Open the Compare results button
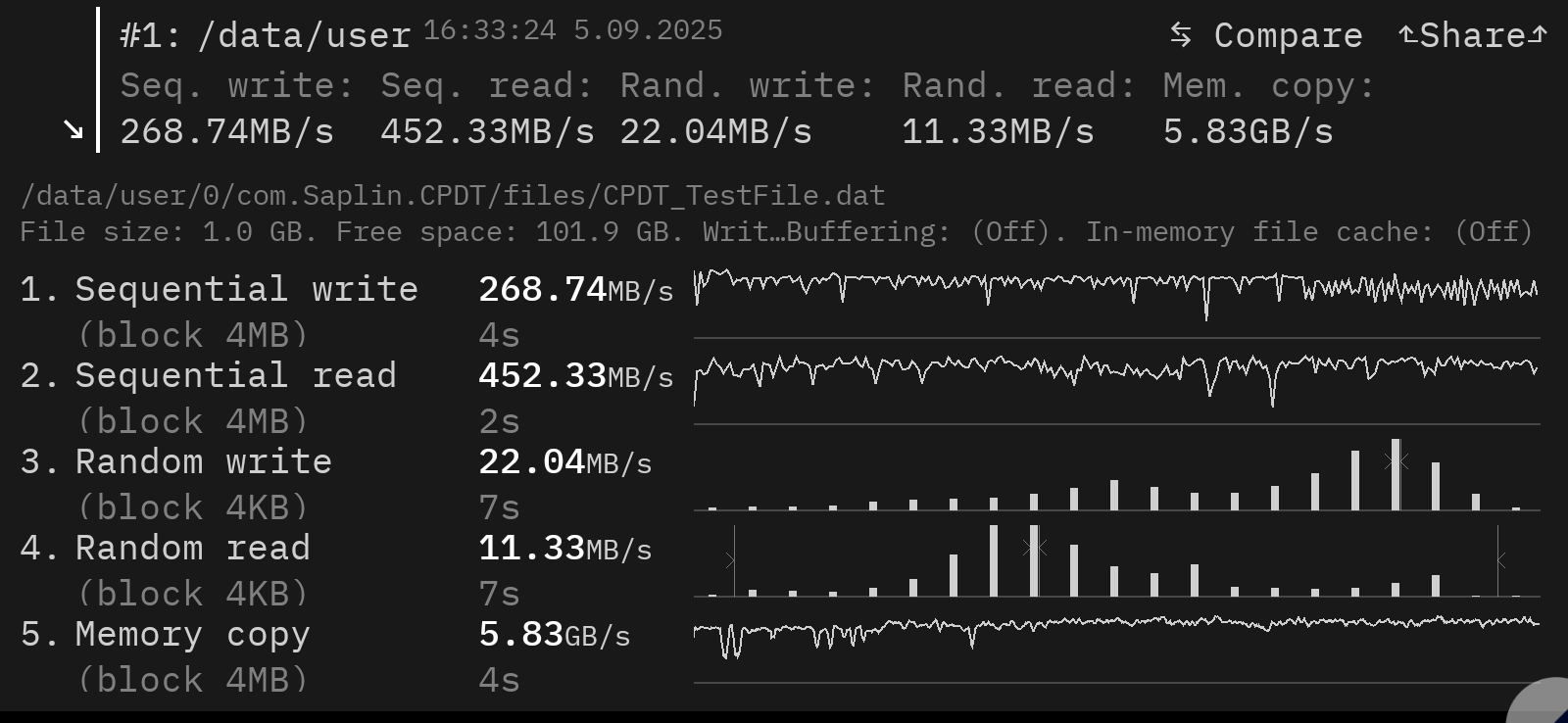Image resolution: width=1568 pixels, height=723 pixels. click(x=1266, y=35)
